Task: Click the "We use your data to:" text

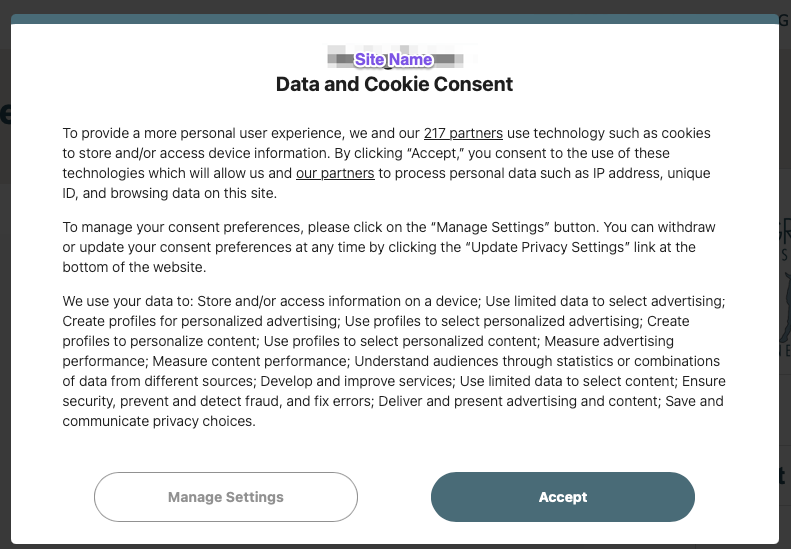Action: tap(128, 301)
